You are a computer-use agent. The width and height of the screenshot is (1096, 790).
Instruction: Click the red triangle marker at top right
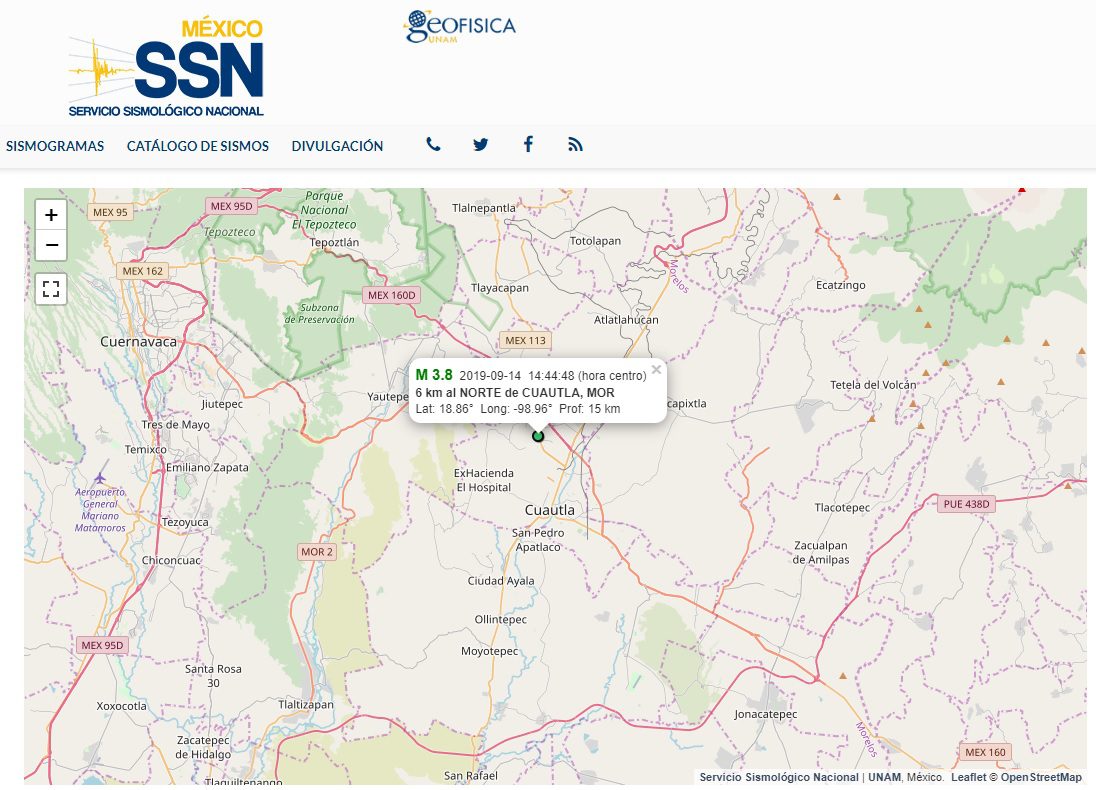tap(1022, 189)
